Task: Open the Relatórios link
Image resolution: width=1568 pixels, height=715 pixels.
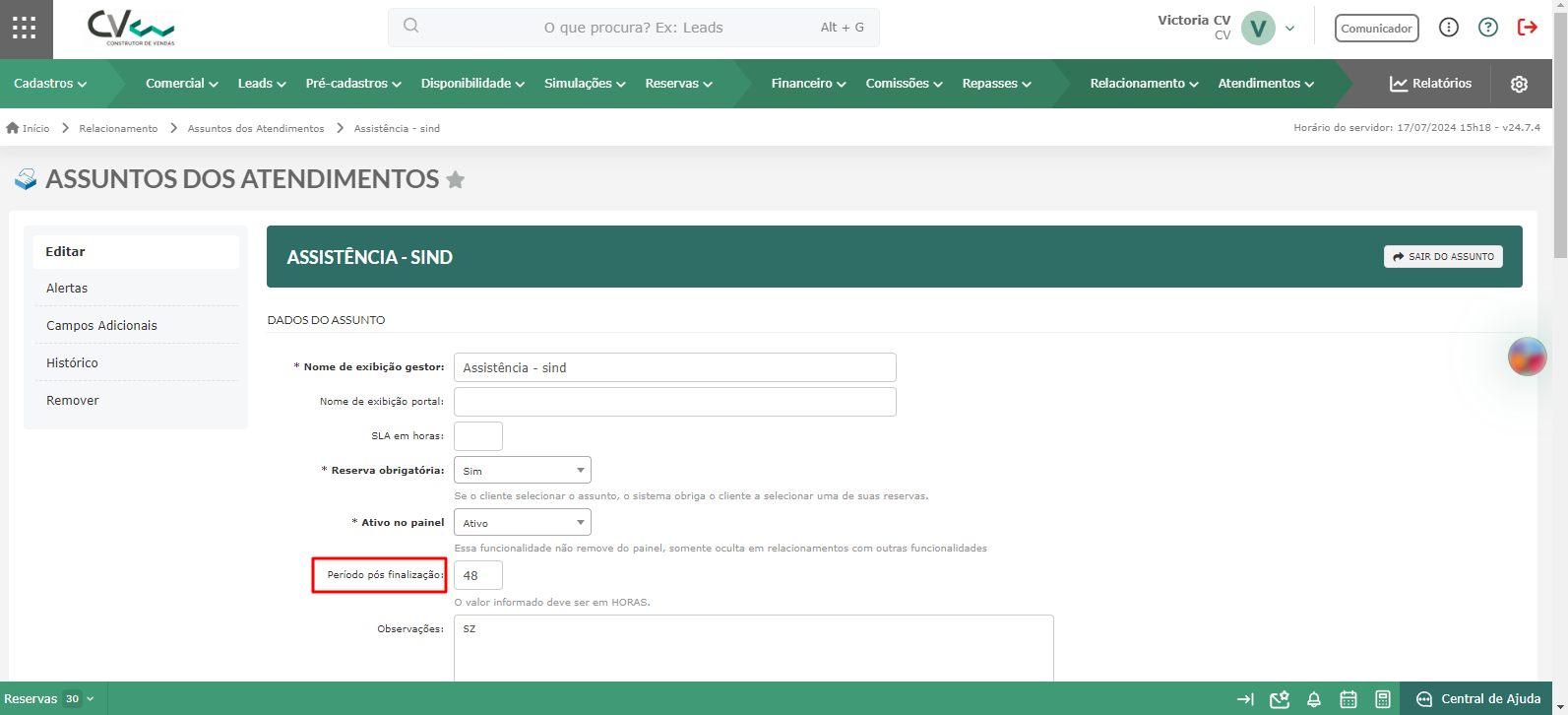Action: [1431, 84]
